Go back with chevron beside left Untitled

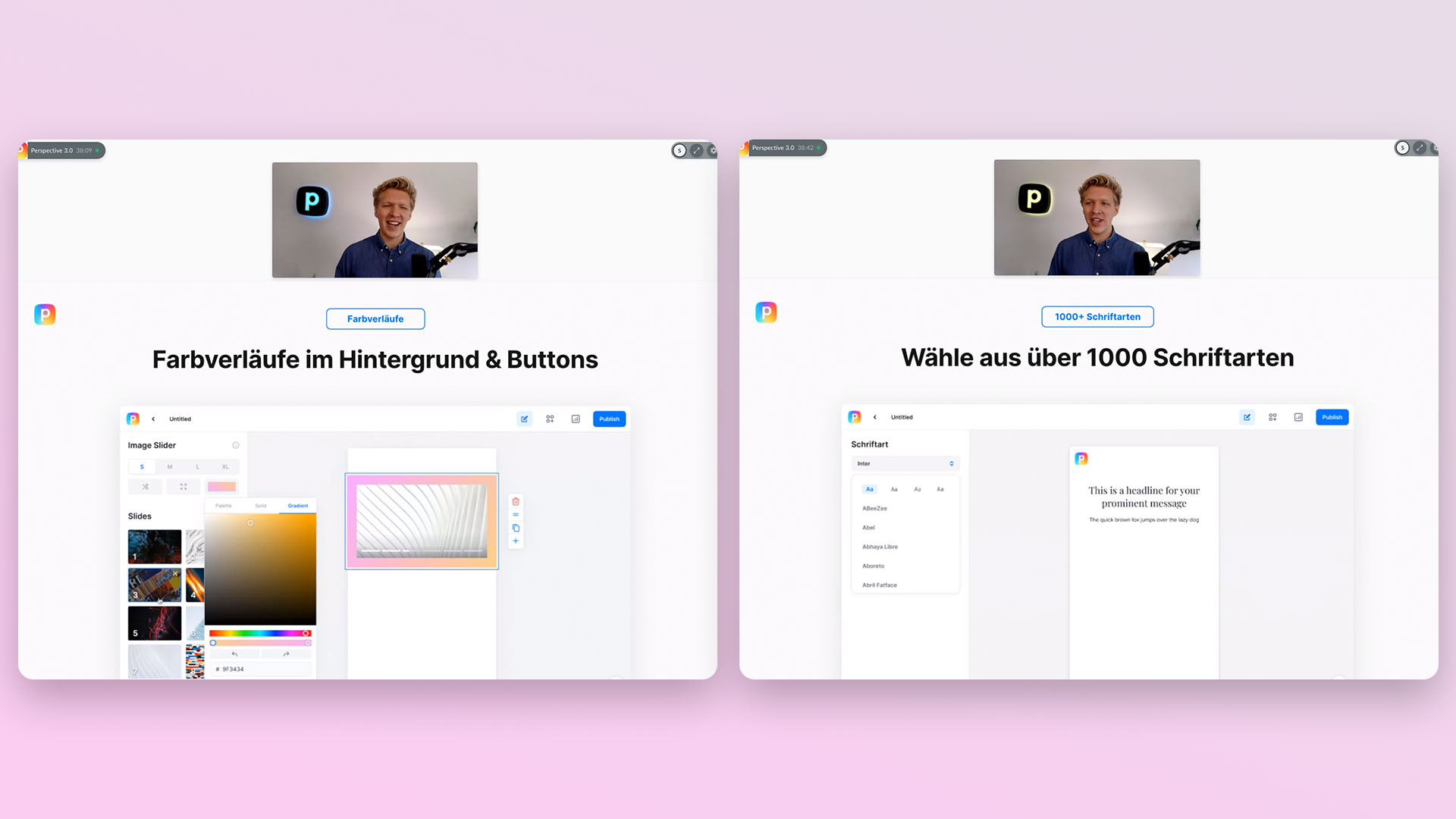point(153,419)
